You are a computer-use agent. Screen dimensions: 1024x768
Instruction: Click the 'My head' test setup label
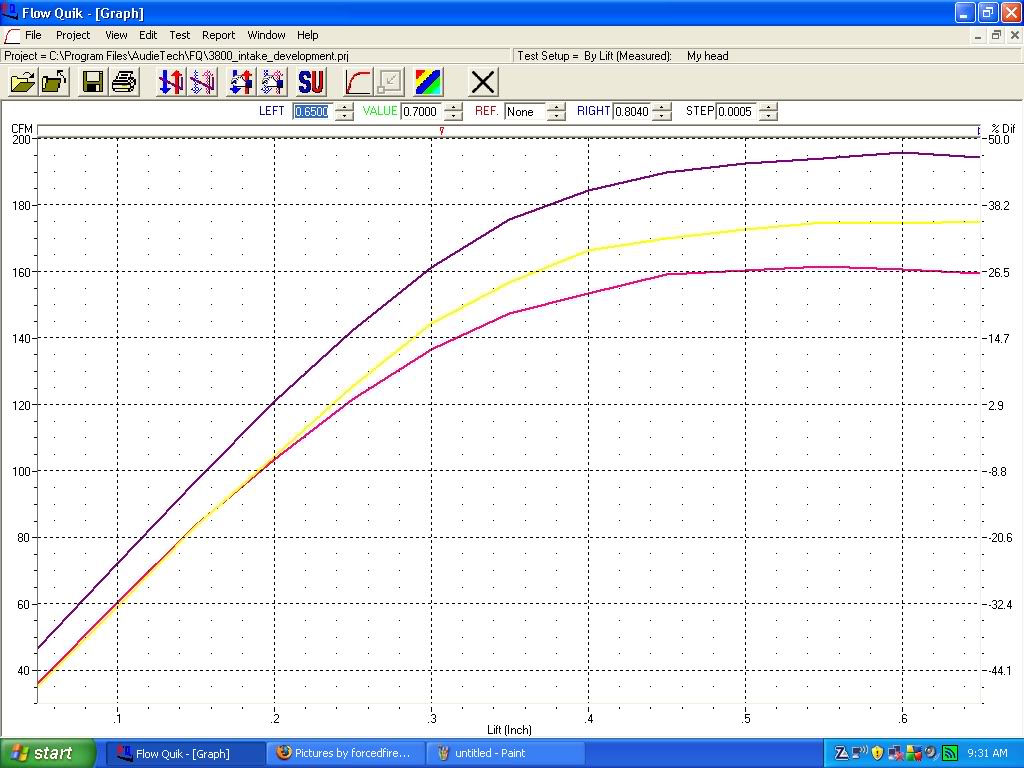[707, 56]
